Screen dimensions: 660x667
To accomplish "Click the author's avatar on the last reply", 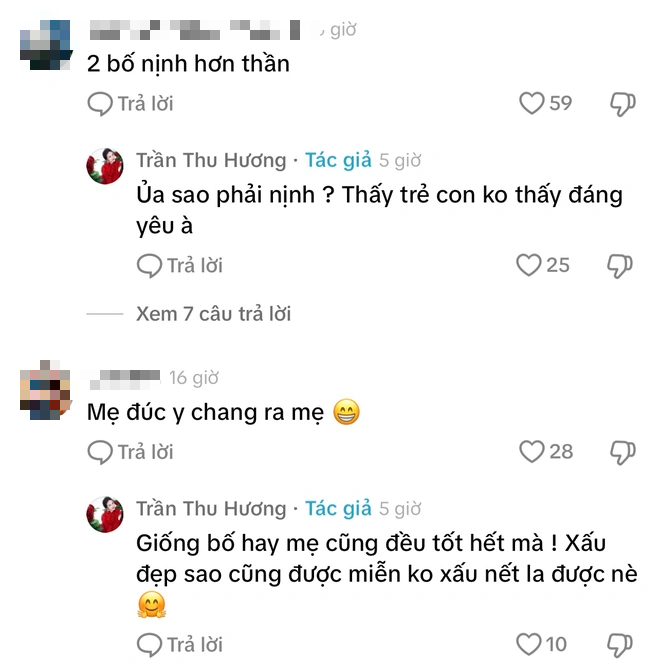I will [105, 515].
